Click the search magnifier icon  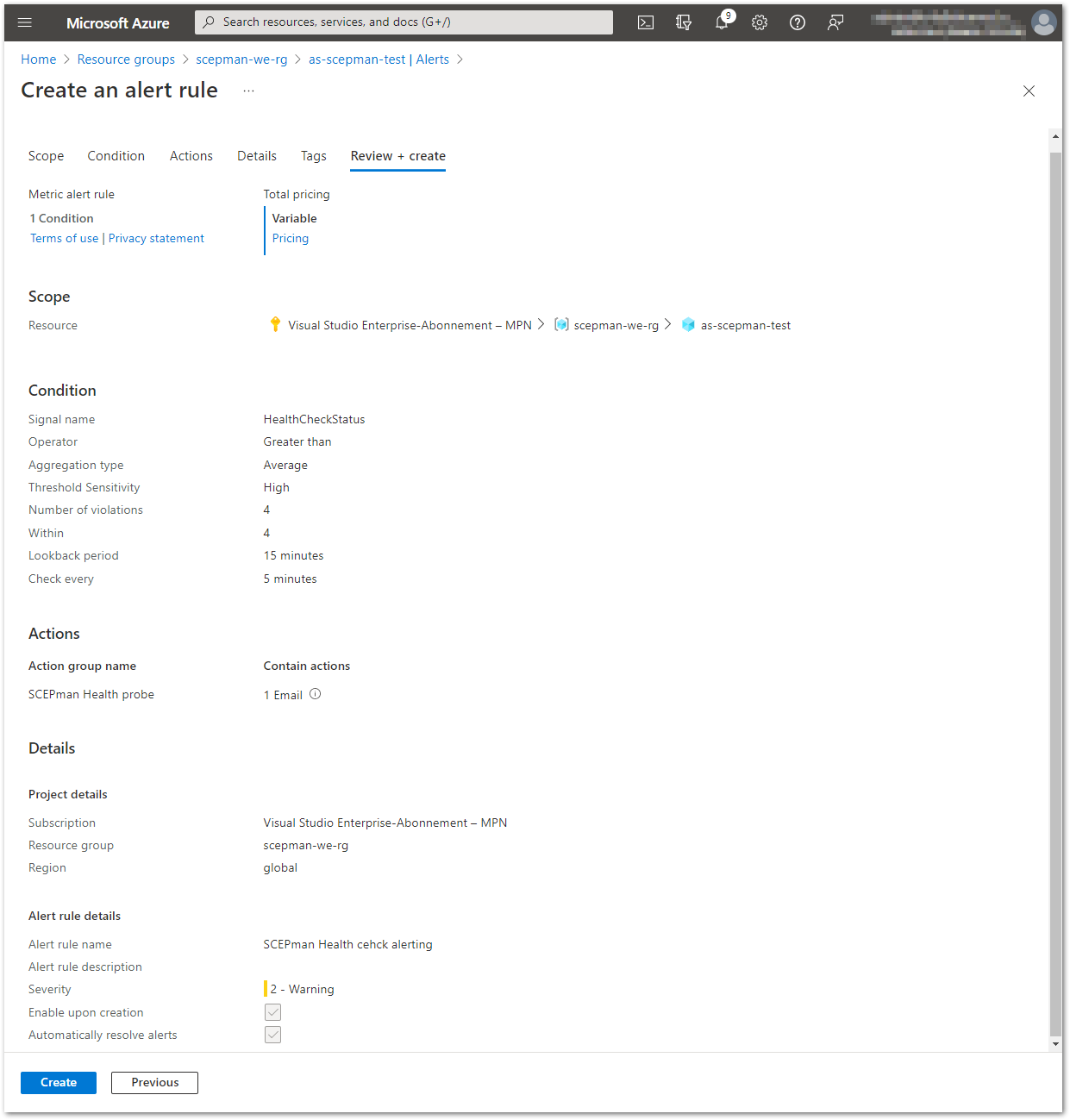(x=209, y=22)
